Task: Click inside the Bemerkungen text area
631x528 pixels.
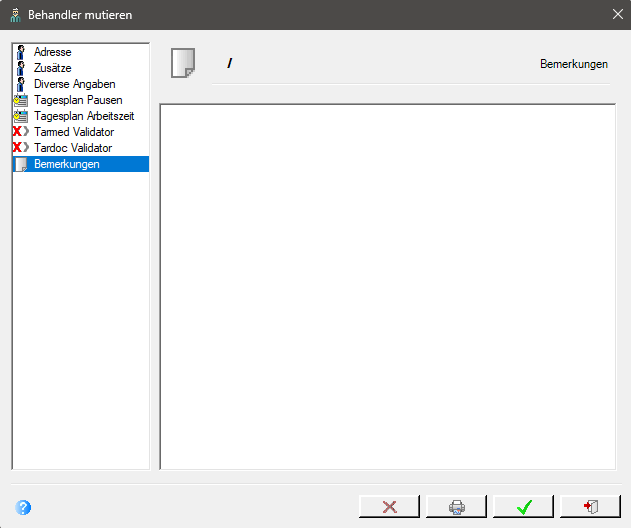Action: (388, 287)
